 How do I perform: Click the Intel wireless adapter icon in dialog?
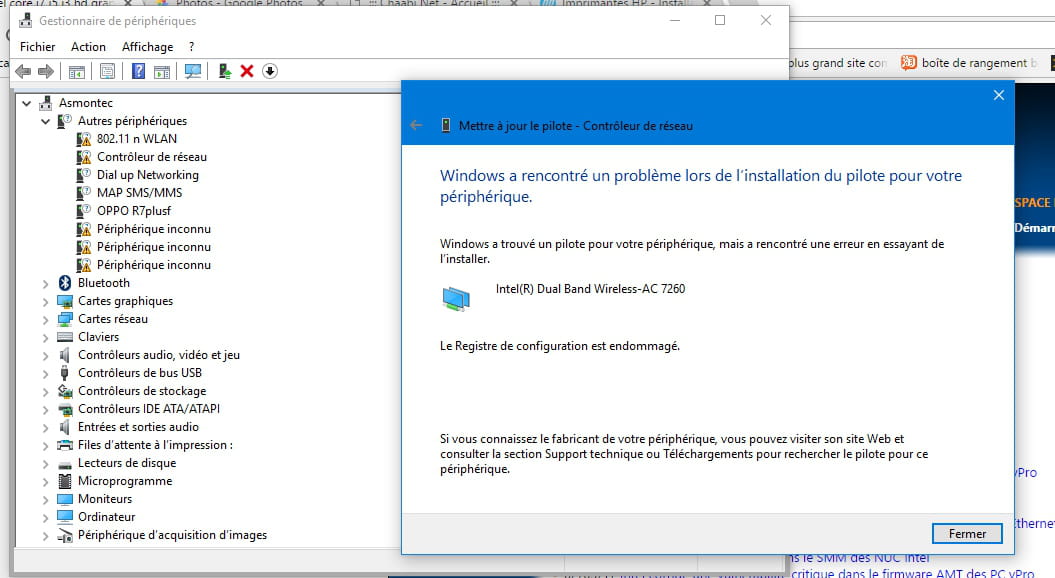[x=456, y=298]
